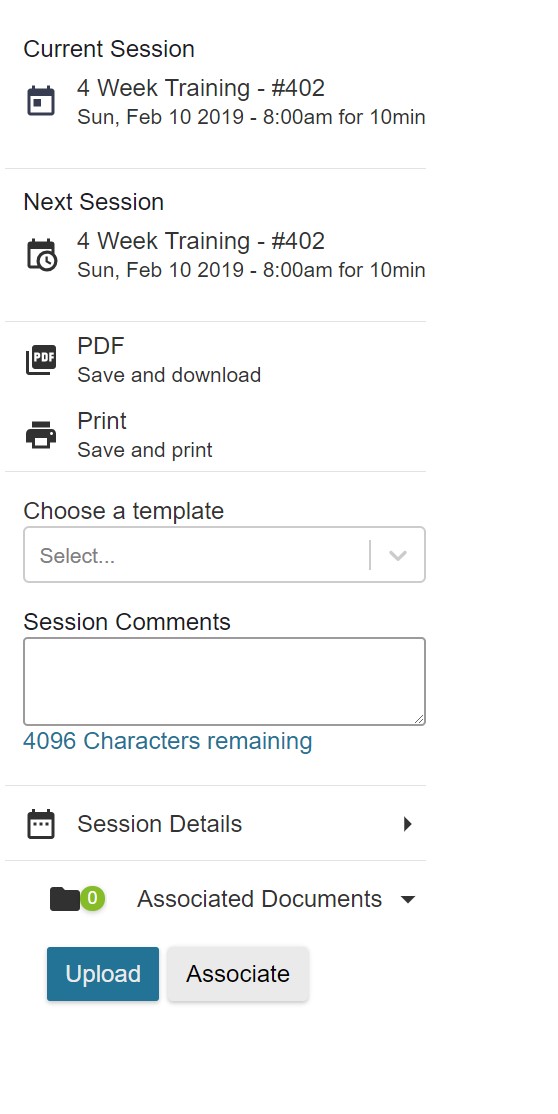Screen dimensions: 558x1114
Task: Click the Associated Documents label
Action: tap(259, 899)
